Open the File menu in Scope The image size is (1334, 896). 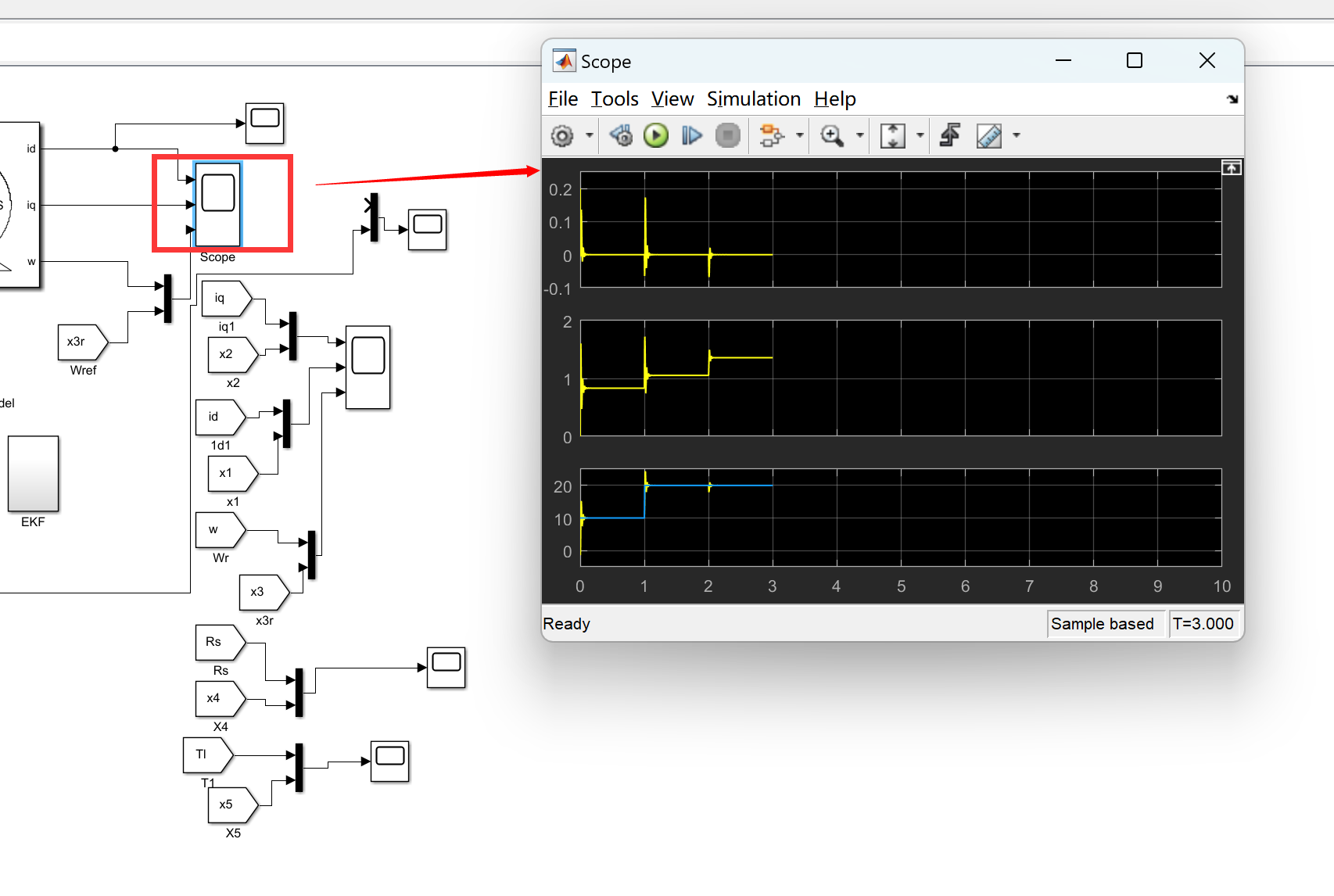click(x=563, y=99)
